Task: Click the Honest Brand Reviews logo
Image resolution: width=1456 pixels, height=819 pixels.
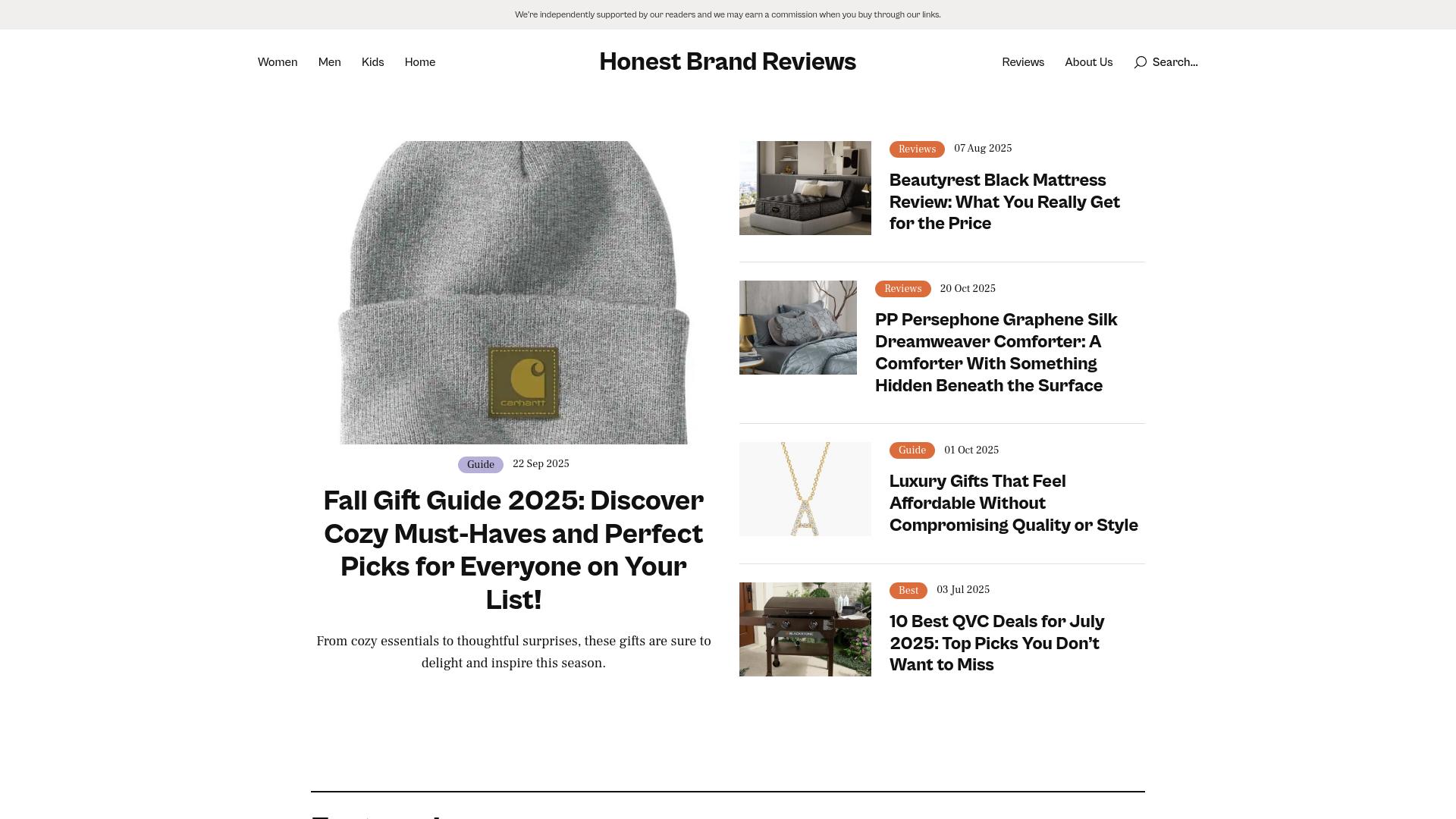Action: click(x=727, y=61)
